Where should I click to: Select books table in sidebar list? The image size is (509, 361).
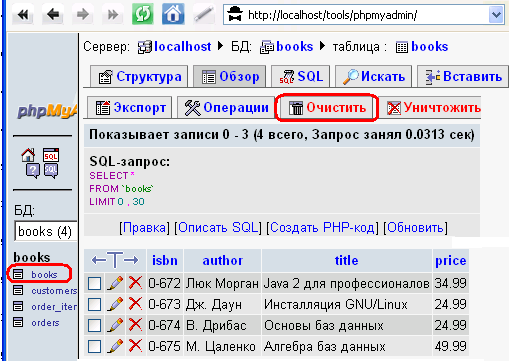(x=44, y=275)
